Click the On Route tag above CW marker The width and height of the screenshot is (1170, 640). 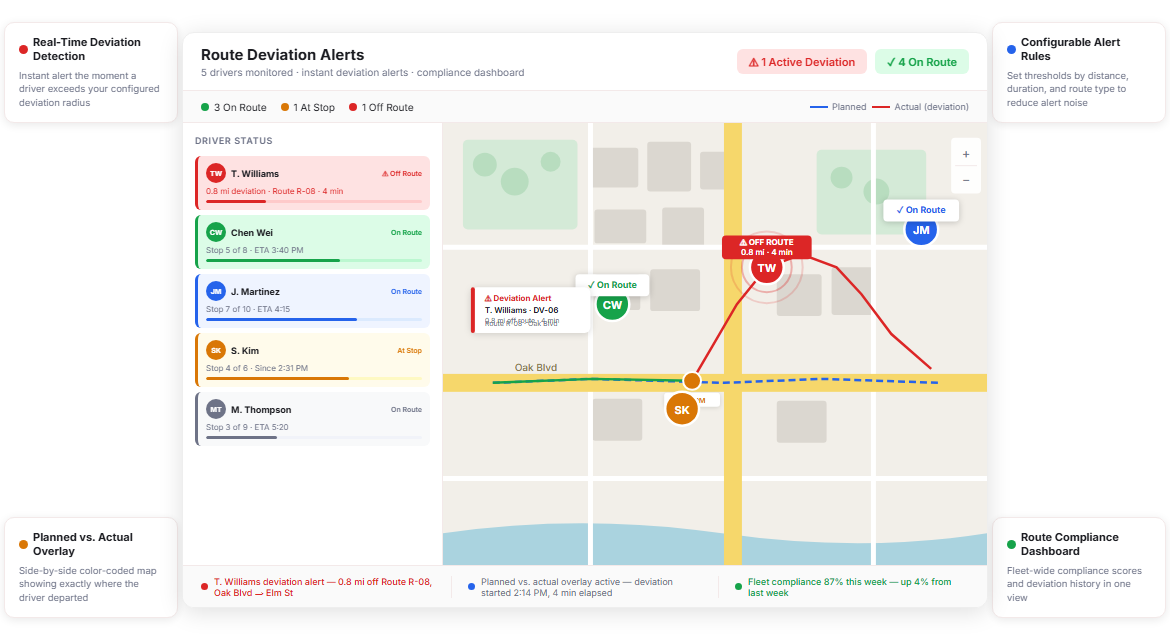click(612, 285)
